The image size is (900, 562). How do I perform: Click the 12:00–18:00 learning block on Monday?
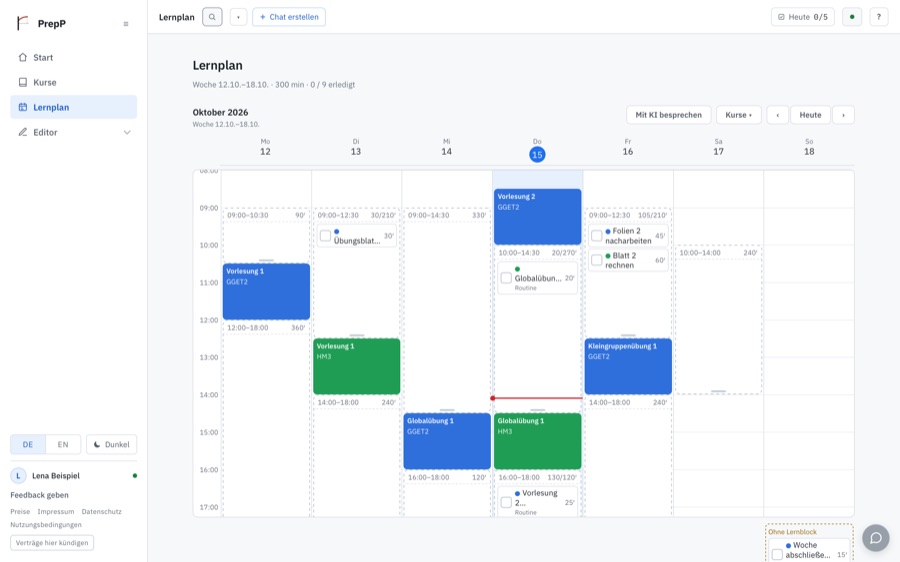pos(266,419)
